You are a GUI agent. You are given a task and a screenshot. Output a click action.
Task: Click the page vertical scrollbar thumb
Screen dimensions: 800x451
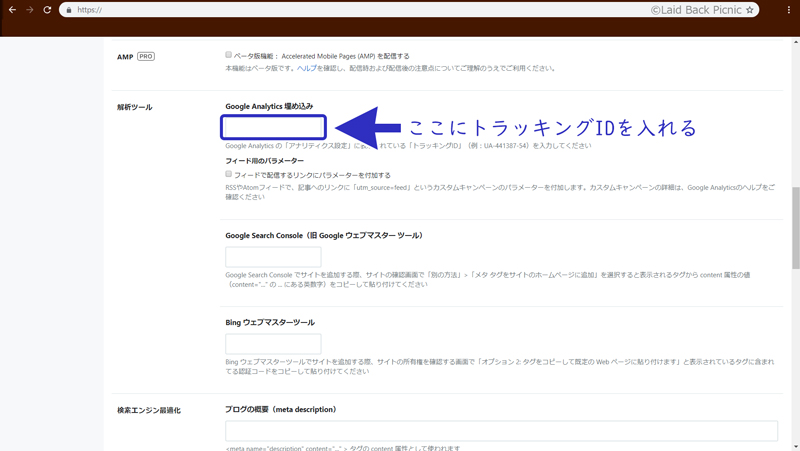(795, 228)
